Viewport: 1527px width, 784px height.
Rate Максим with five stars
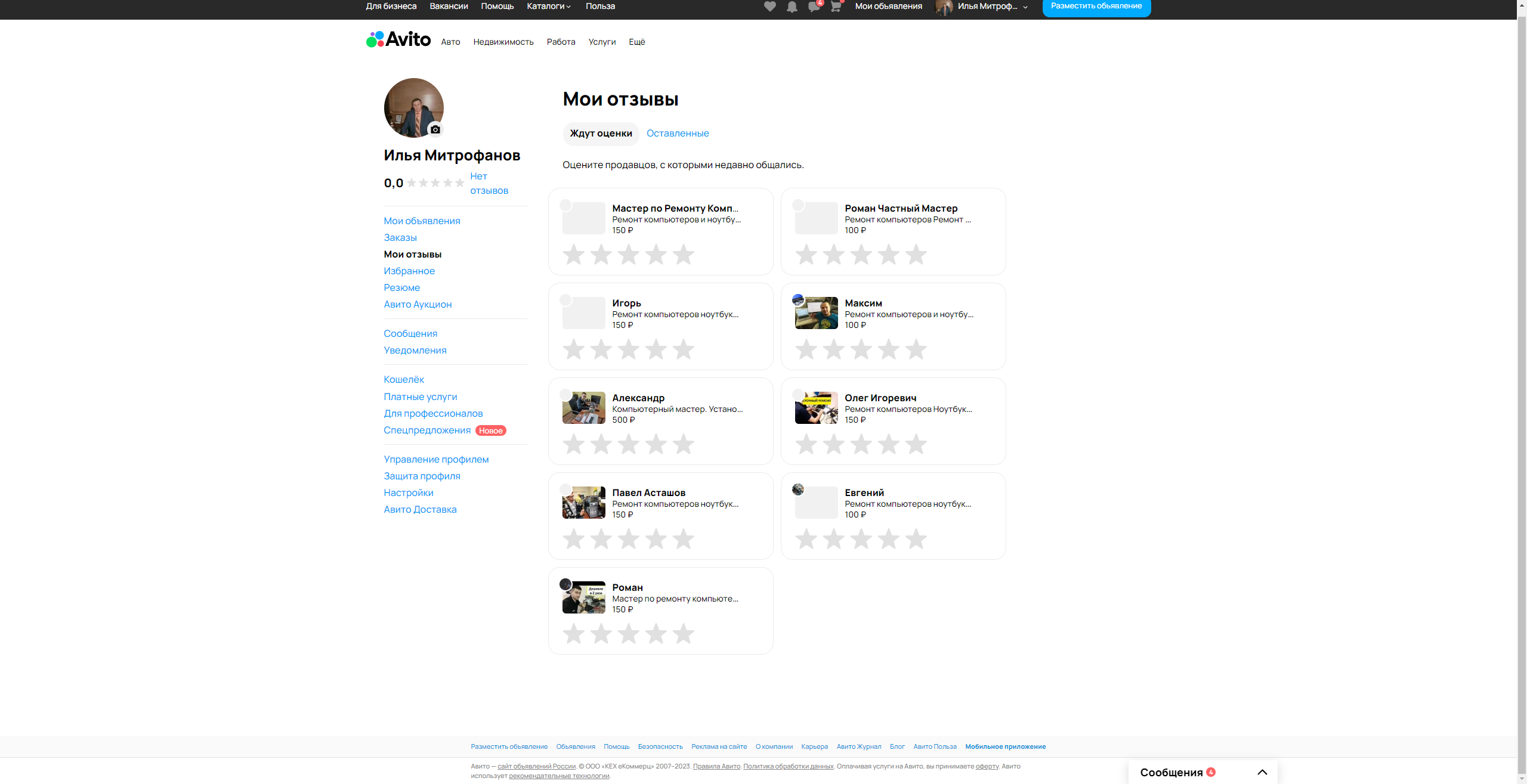coord(916,349)
